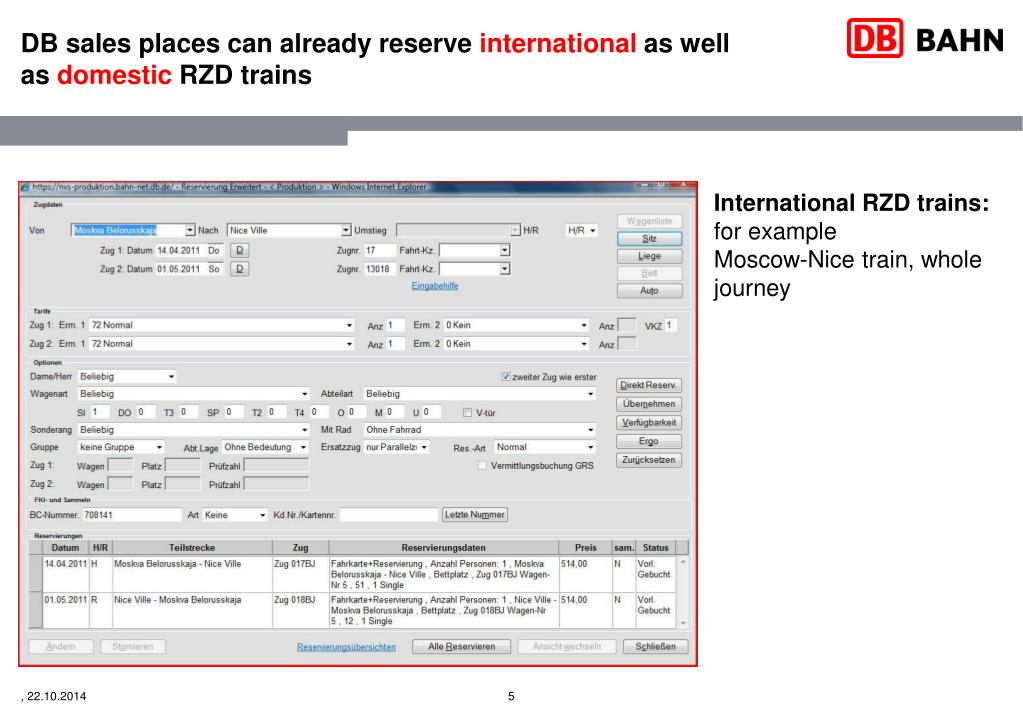
Task: Open the Mit Rad 'Ohne Fahrrad' dropdown
Action: (x=590, y=430)
